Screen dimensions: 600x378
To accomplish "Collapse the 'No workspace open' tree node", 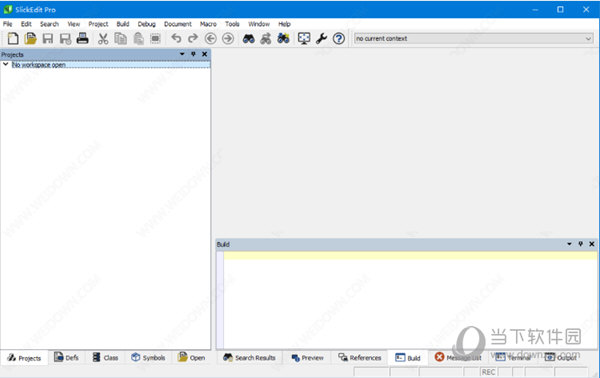I will [x=5, y=65].
